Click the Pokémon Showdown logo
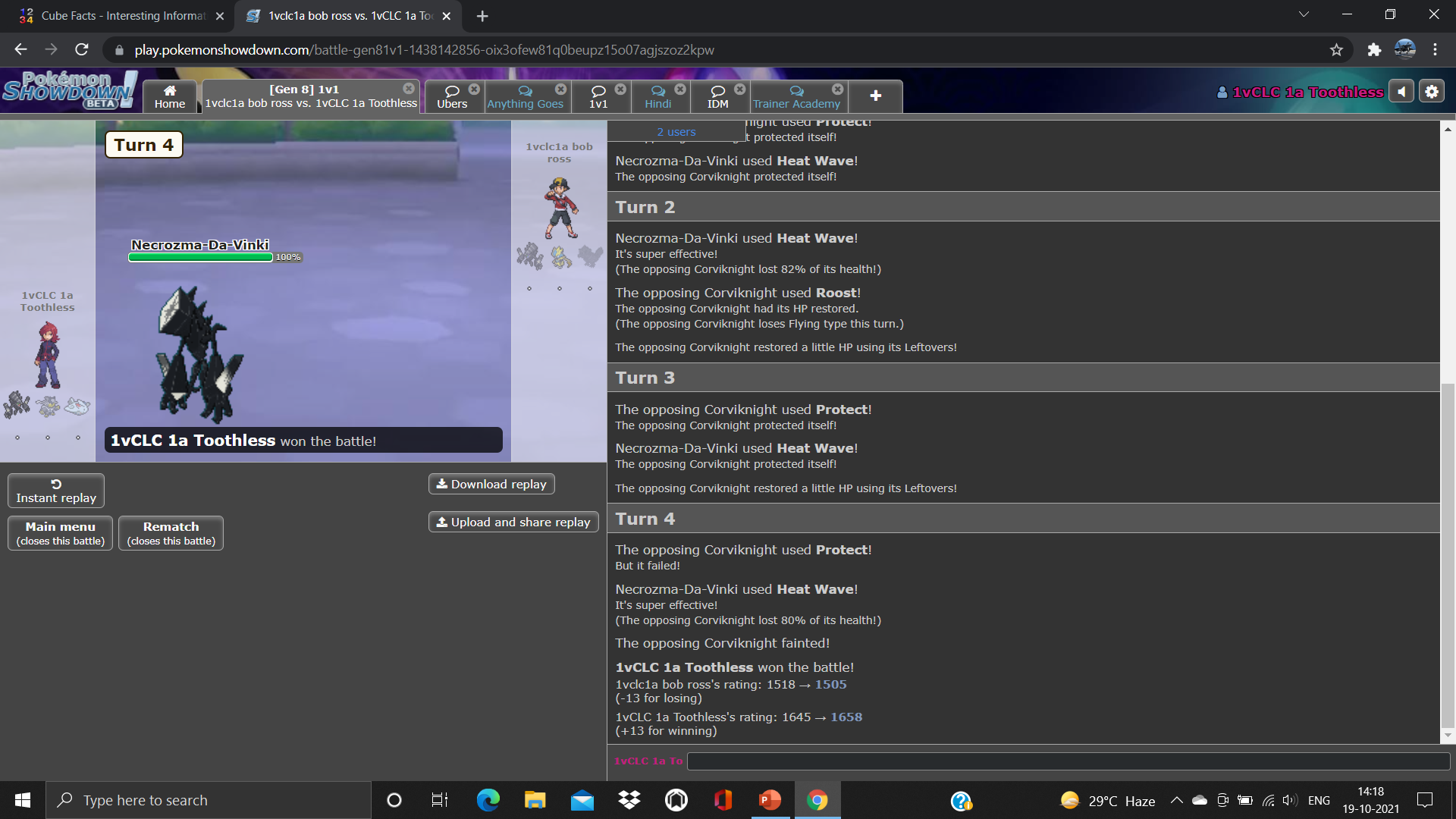This screenshot has width=1456, height=819. click(70, 89)
